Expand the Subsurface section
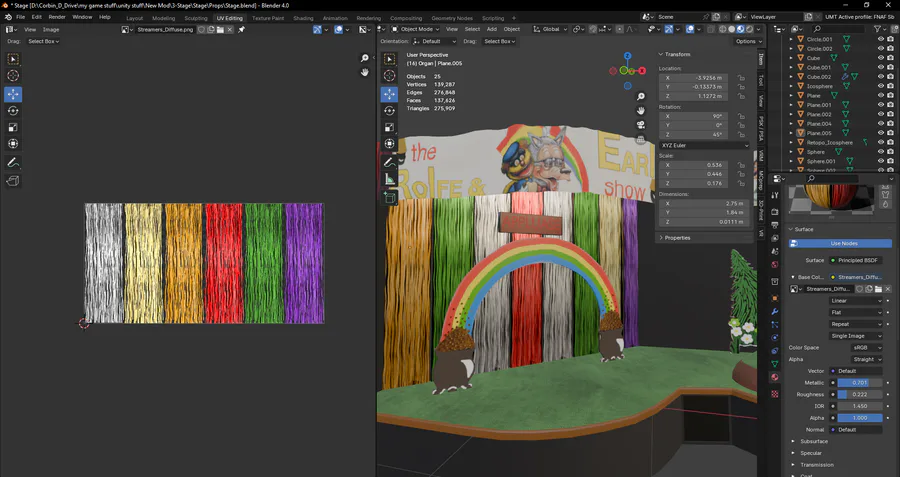This screenshot has height=477, width=900. pos(813,441)
